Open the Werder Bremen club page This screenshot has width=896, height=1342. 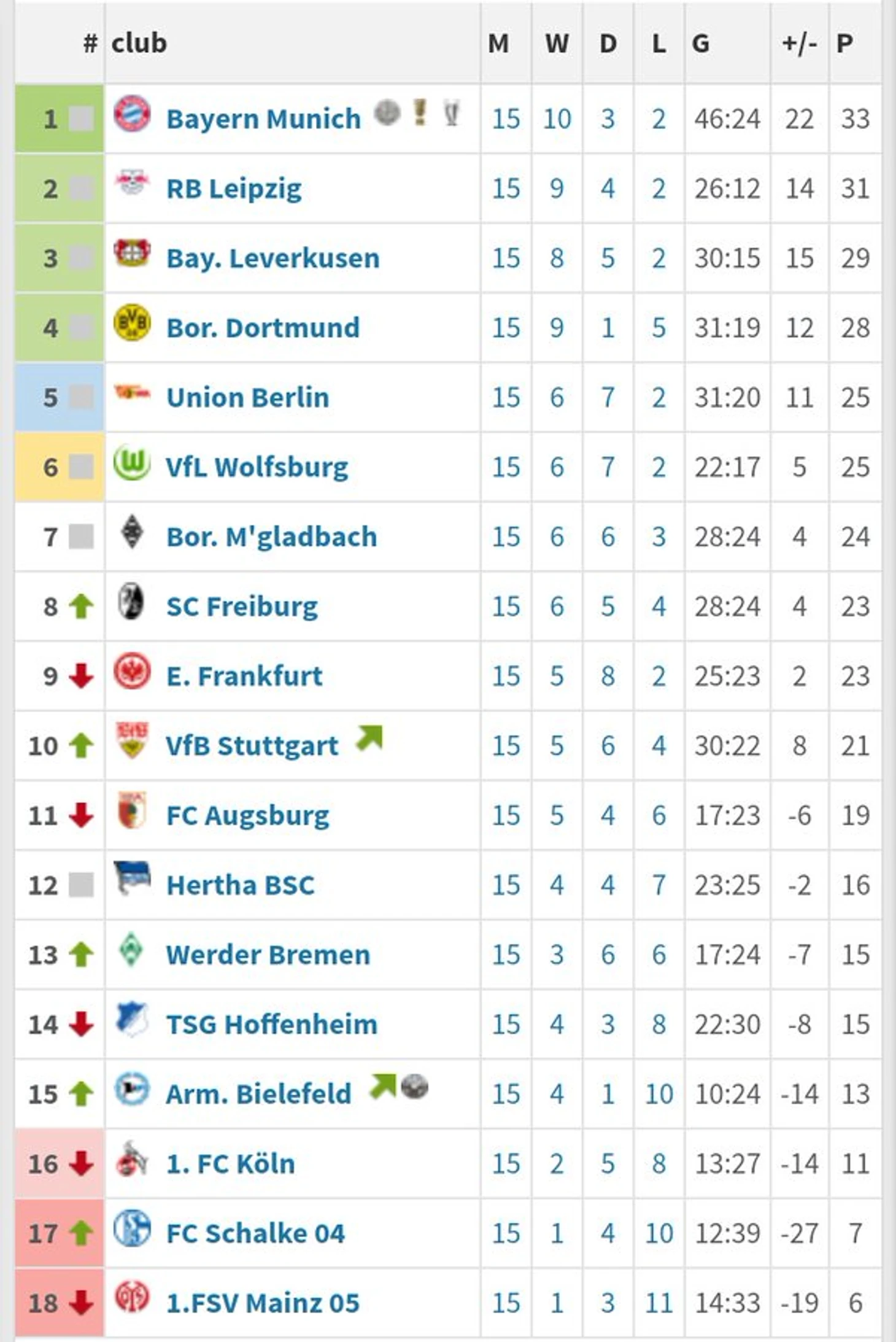click(268, 955)
